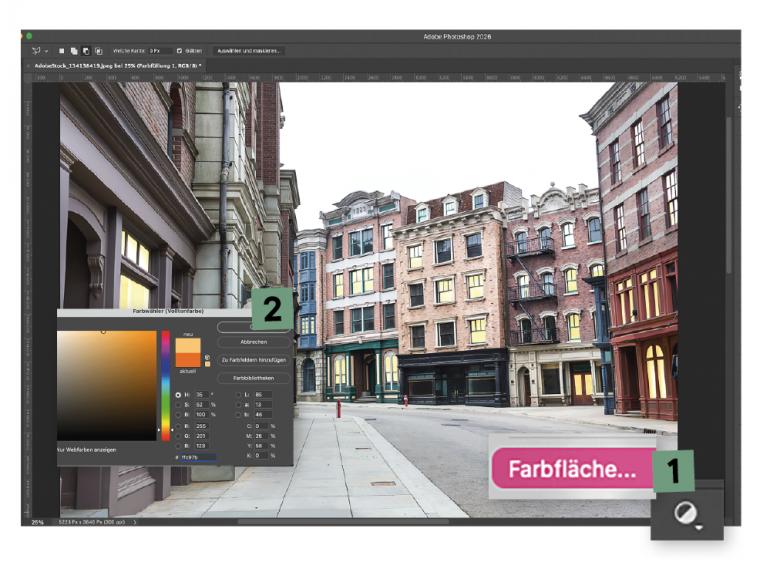770x569 pixels.
Task: Click the R value field 255
Action: click(x=201, y=426)
